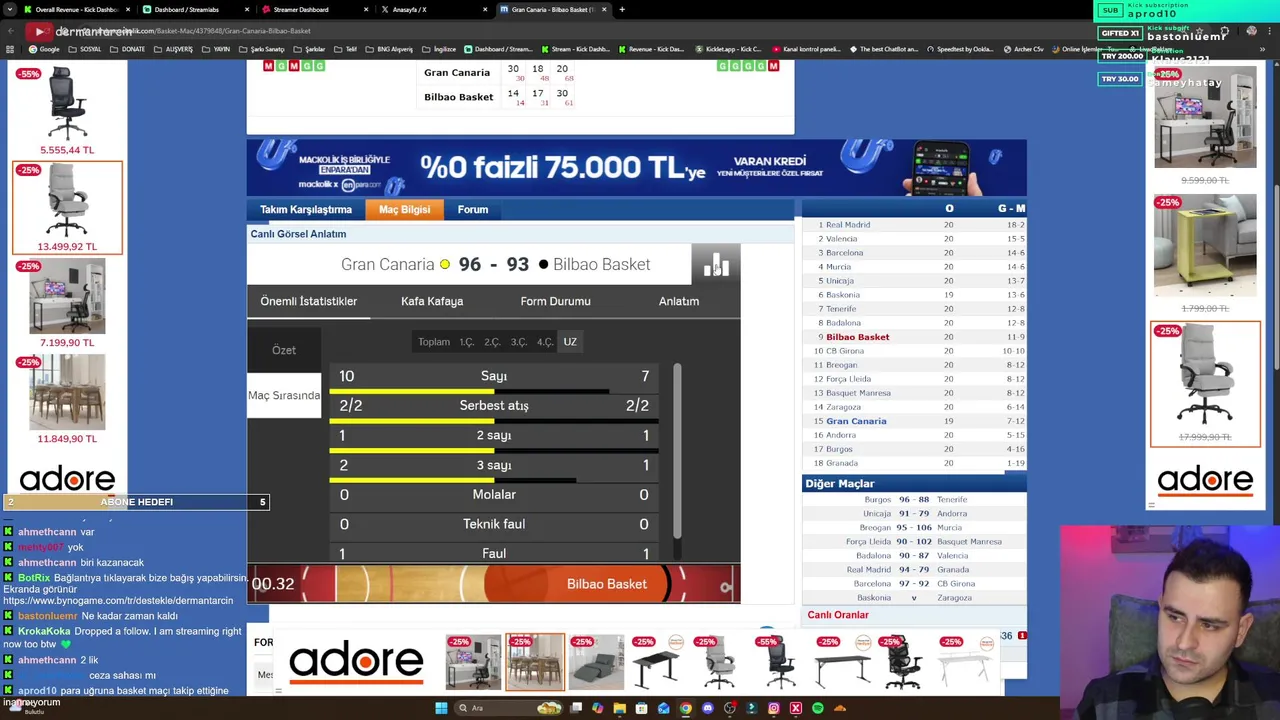The height and width of the screenshot is (720, 1280).
Task: Open Takım Karşılaştırma tab
Action: [306, 210]
